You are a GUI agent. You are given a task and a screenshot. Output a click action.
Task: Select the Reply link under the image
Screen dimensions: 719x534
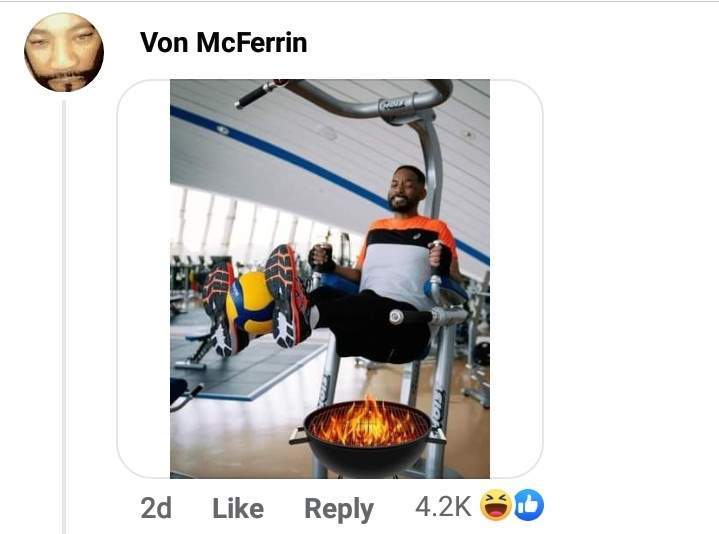(339, 508)
